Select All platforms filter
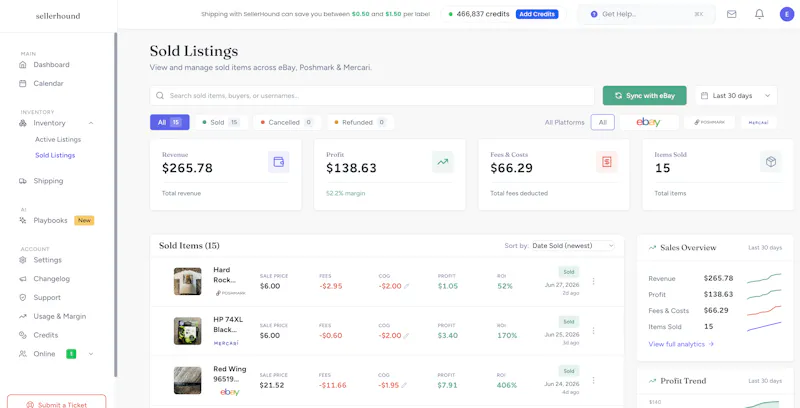 (603, 122)
